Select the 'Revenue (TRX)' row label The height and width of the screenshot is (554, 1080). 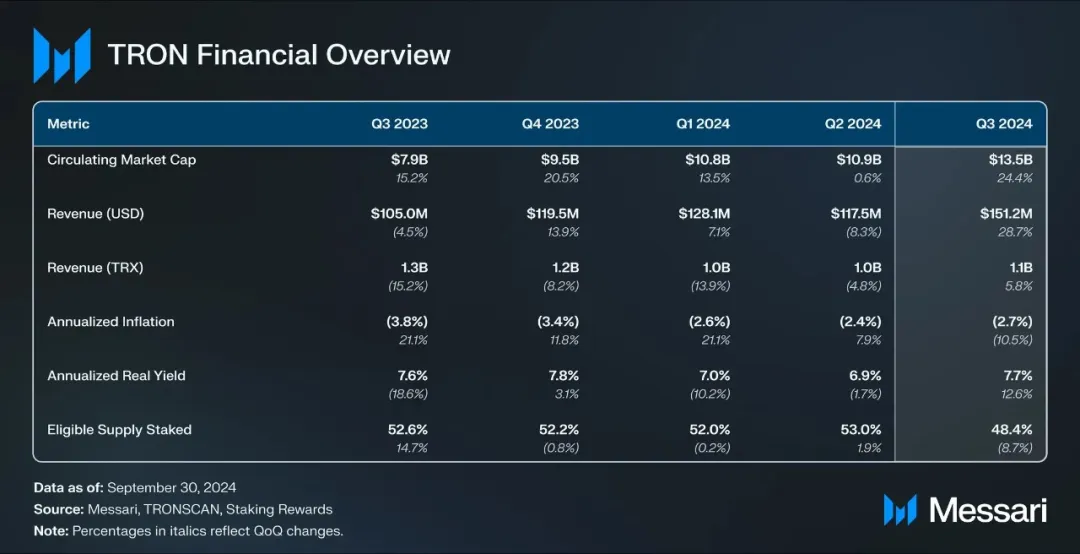(95, 267)
